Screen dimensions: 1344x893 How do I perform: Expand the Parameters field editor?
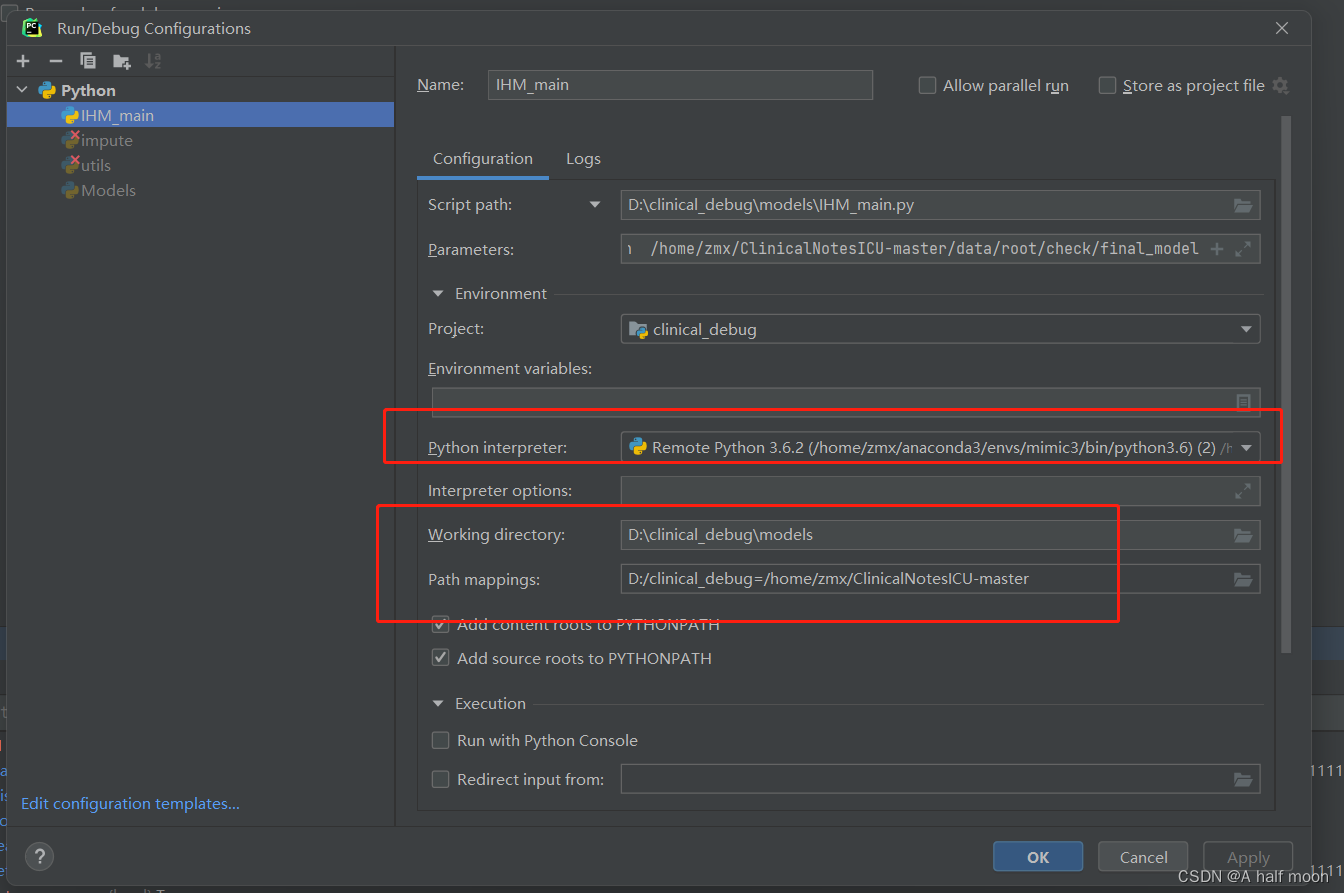tap(1243, 249)
